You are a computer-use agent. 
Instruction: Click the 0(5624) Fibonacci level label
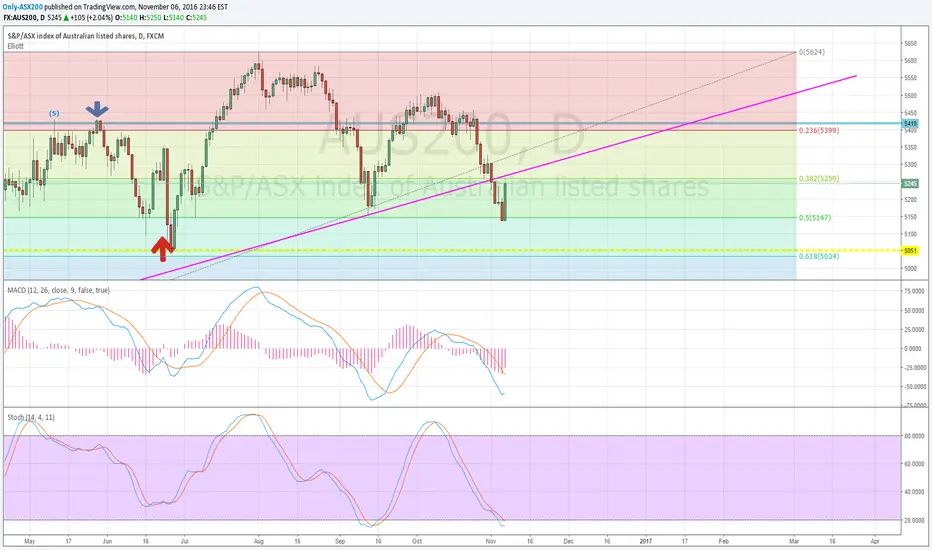811,52
